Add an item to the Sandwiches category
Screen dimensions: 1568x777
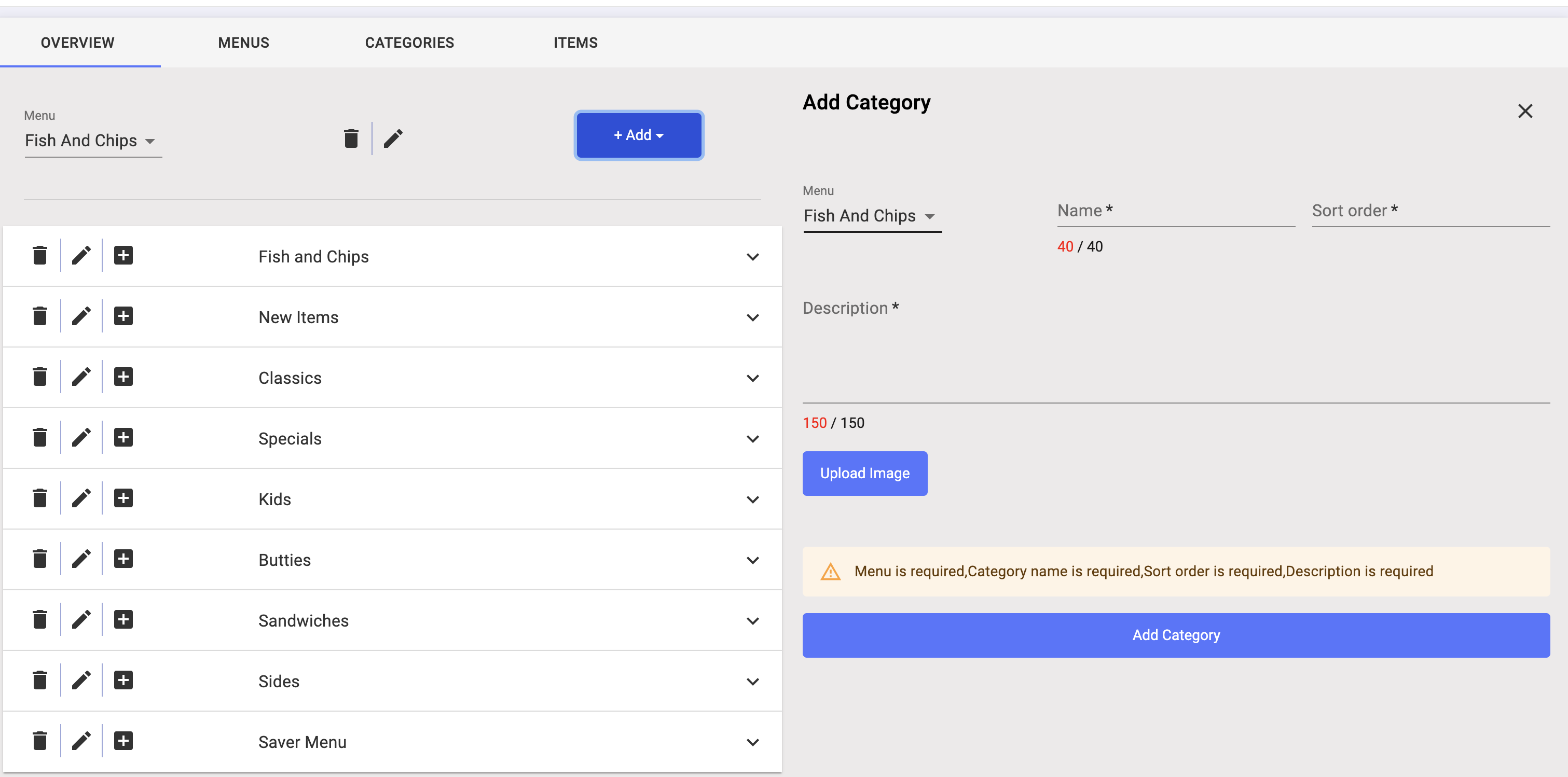click(x=123, y=619)
